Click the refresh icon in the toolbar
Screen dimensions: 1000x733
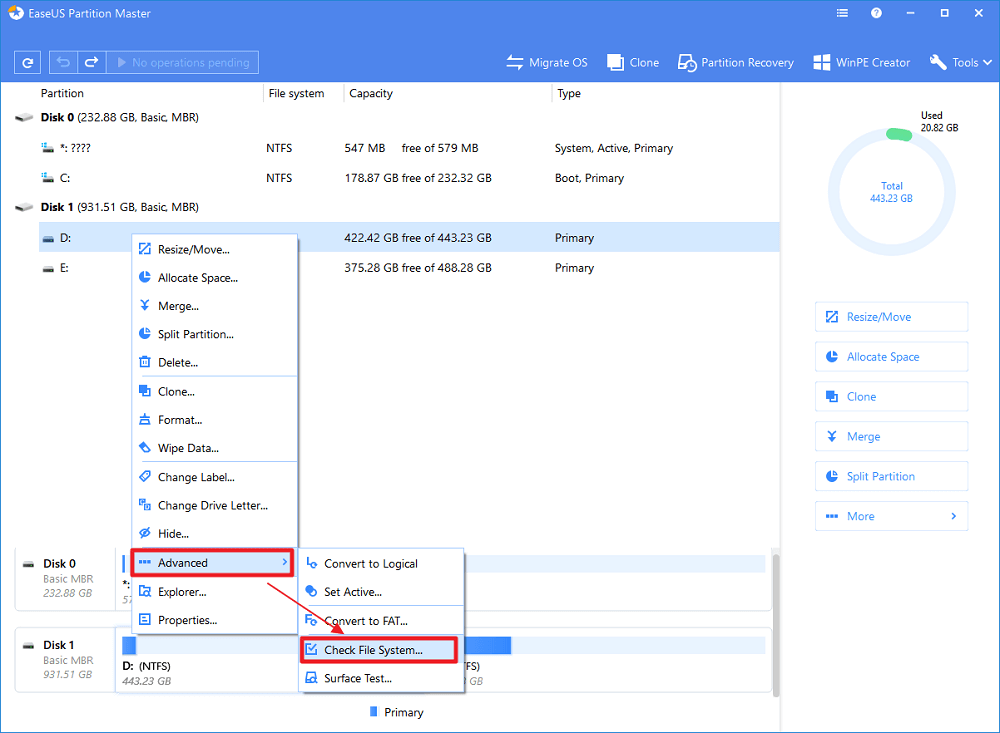(28, 62)
